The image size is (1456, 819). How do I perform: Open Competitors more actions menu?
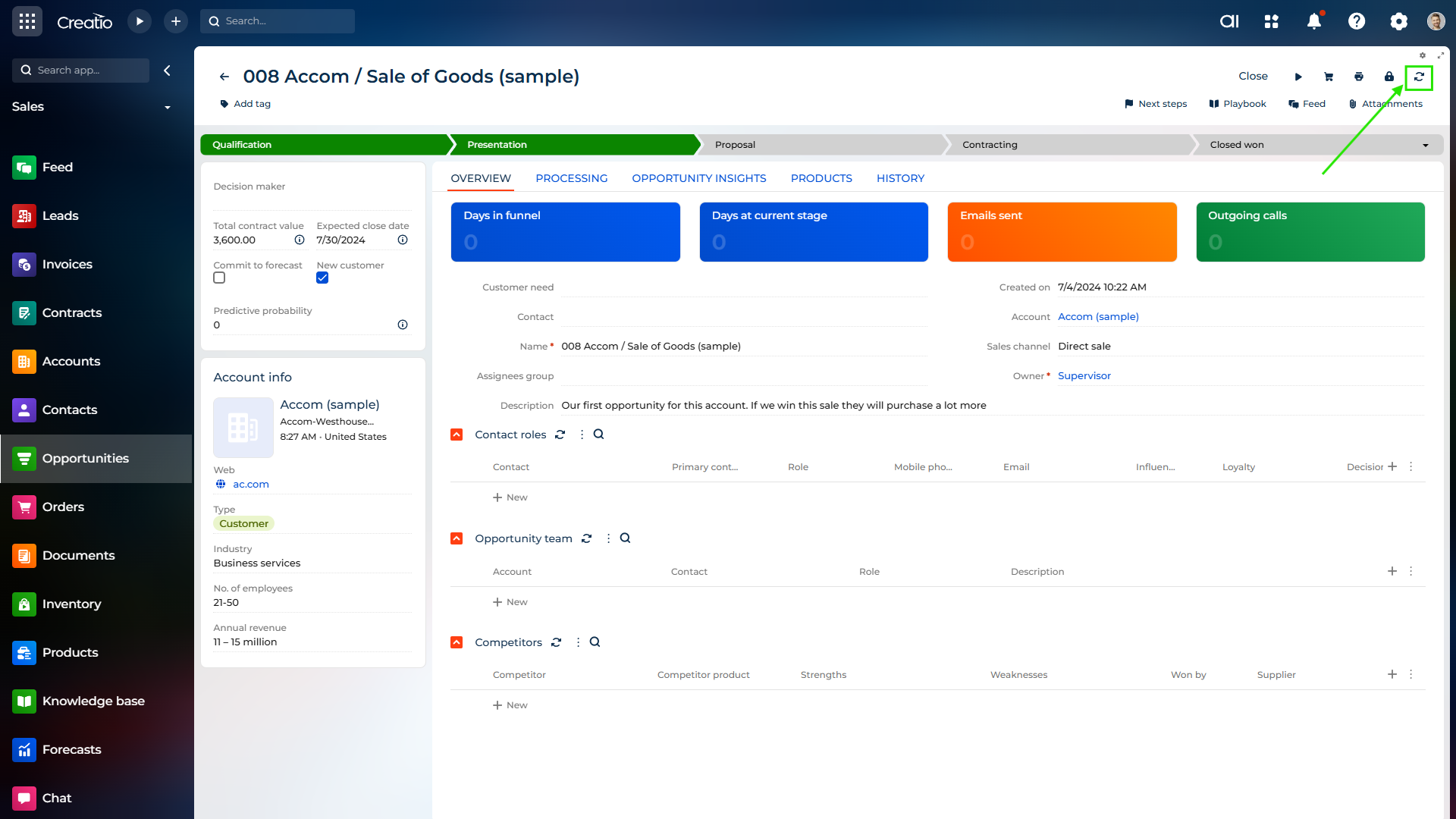(578, 642)
